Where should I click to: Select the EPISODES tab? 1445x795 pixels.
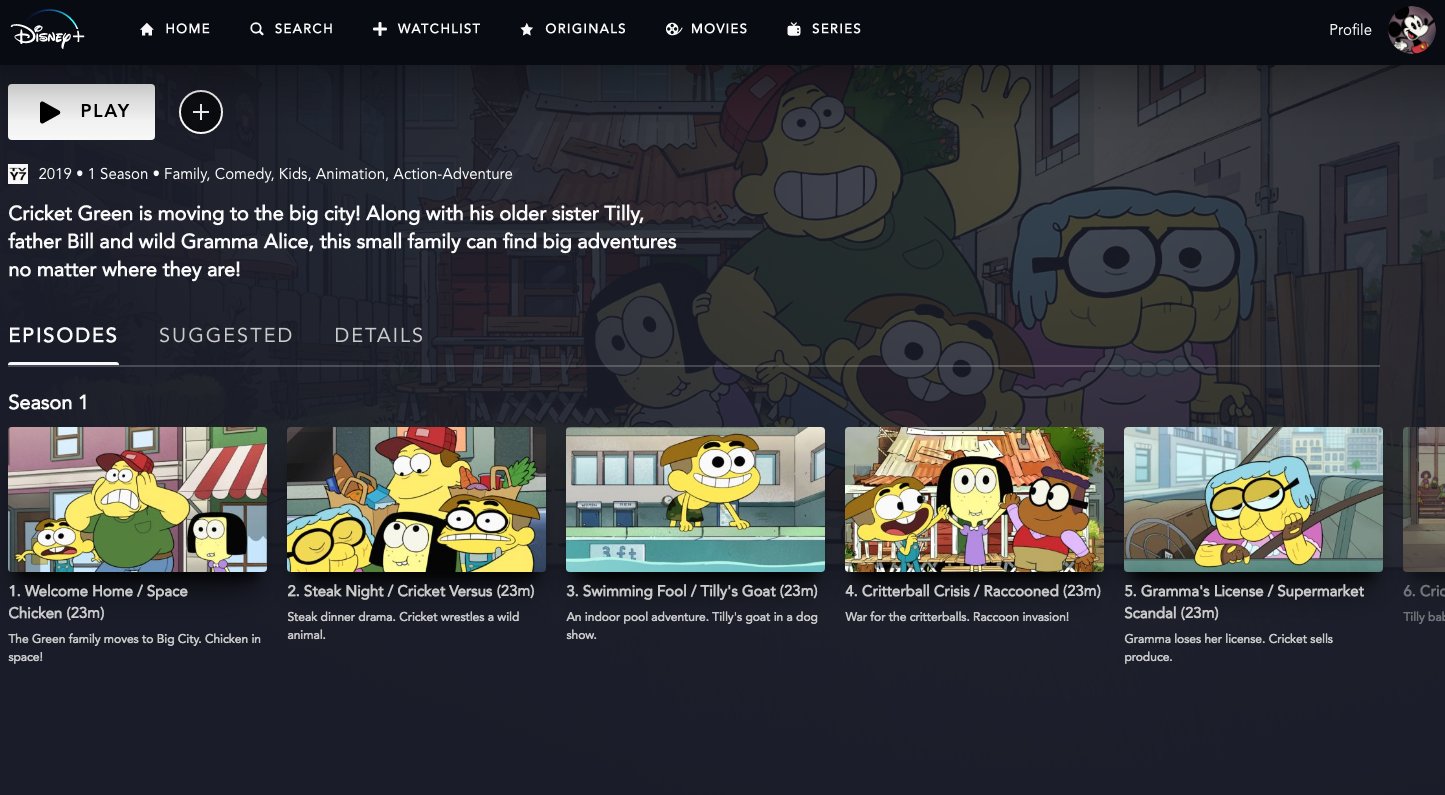pos(63,336)
